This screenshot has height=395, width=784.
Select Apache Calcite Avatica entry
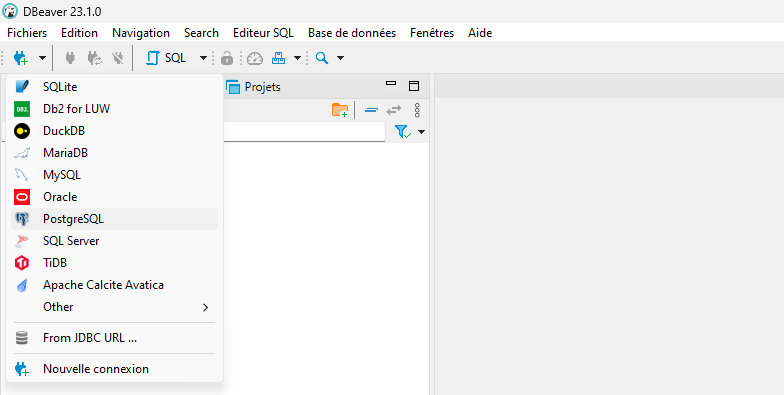point(114,285)
